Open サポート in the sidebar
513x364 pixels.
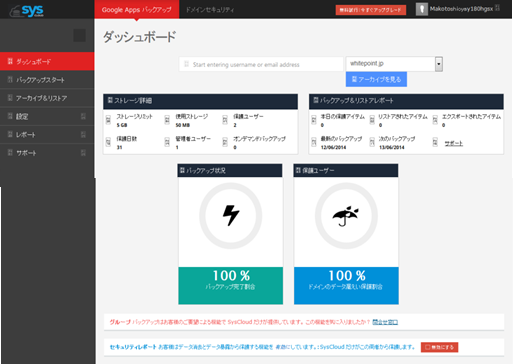coord(47,153)
